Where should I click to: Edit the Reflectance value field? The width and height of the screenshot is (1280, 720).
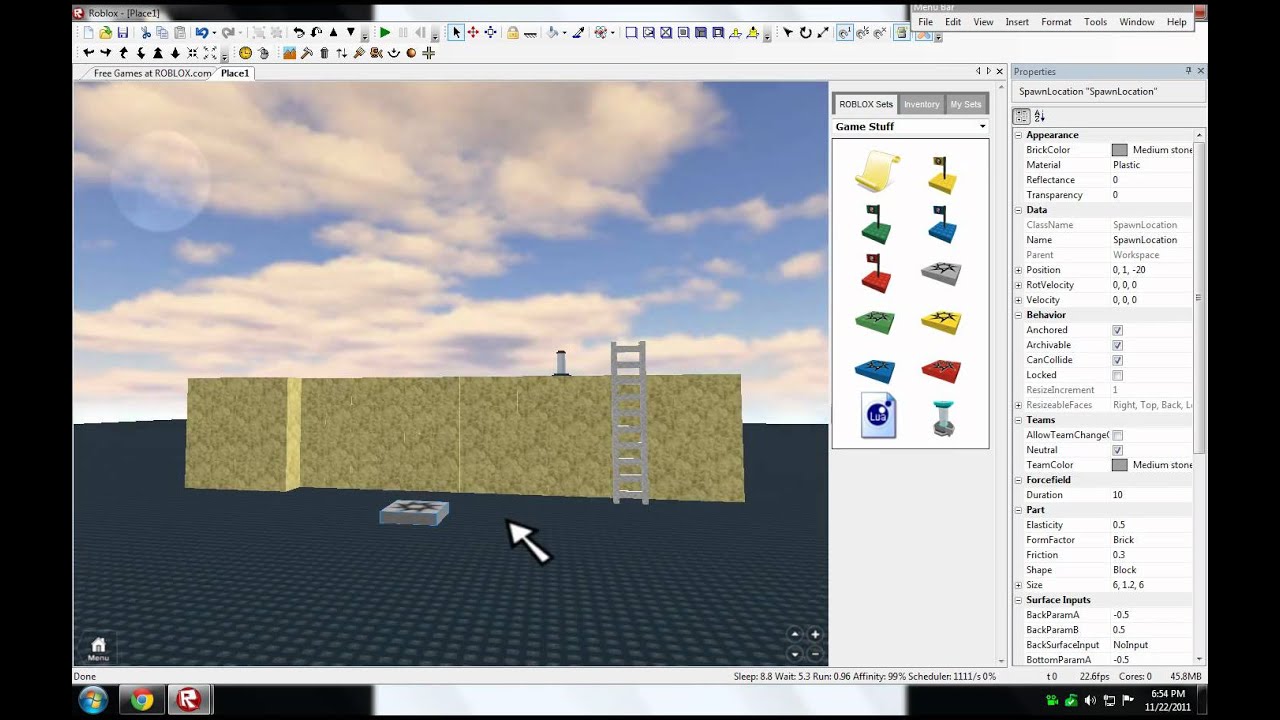pos(1152,180)
